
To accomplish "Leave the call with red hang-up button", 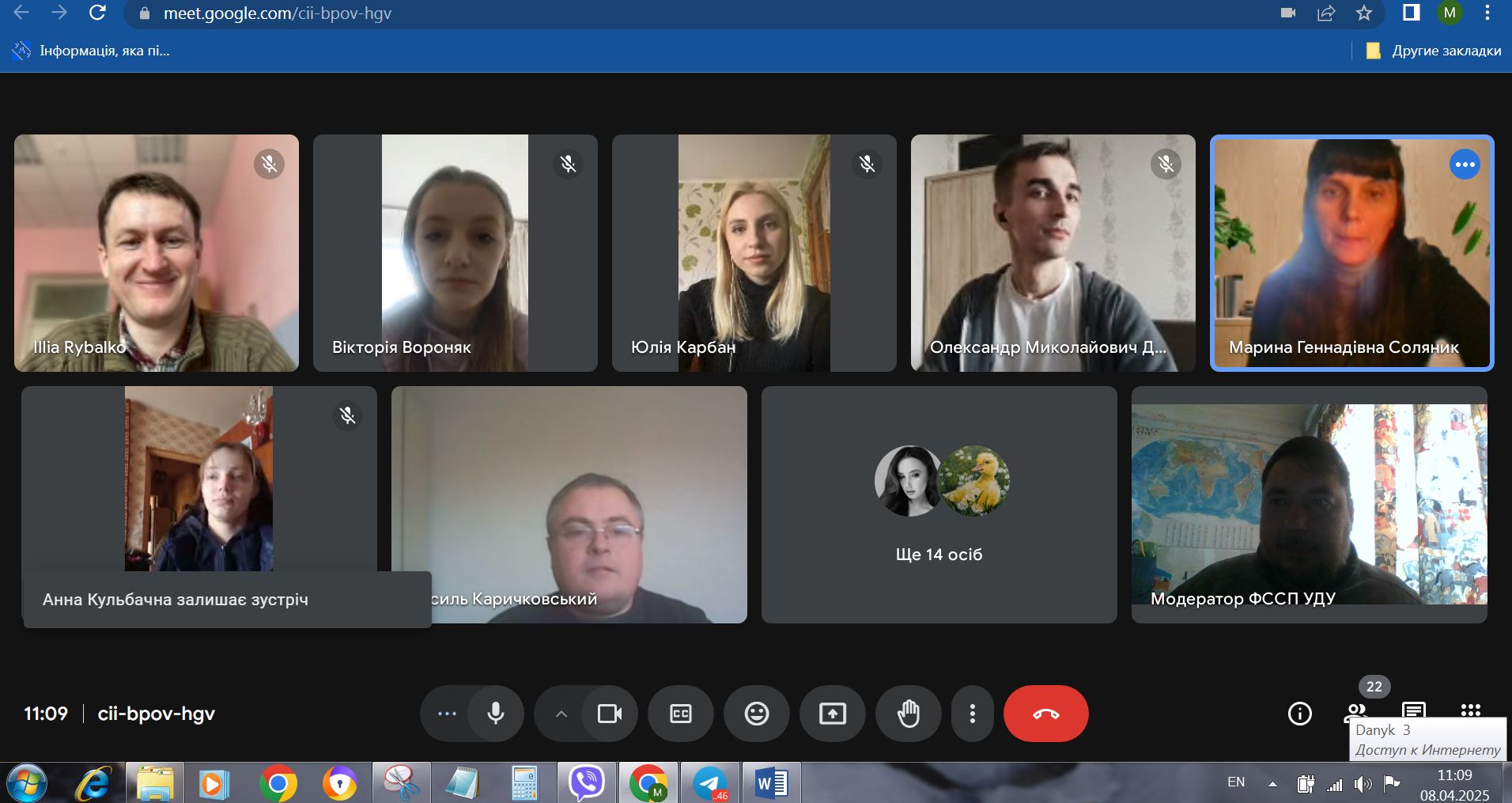I will point(1046,714).
